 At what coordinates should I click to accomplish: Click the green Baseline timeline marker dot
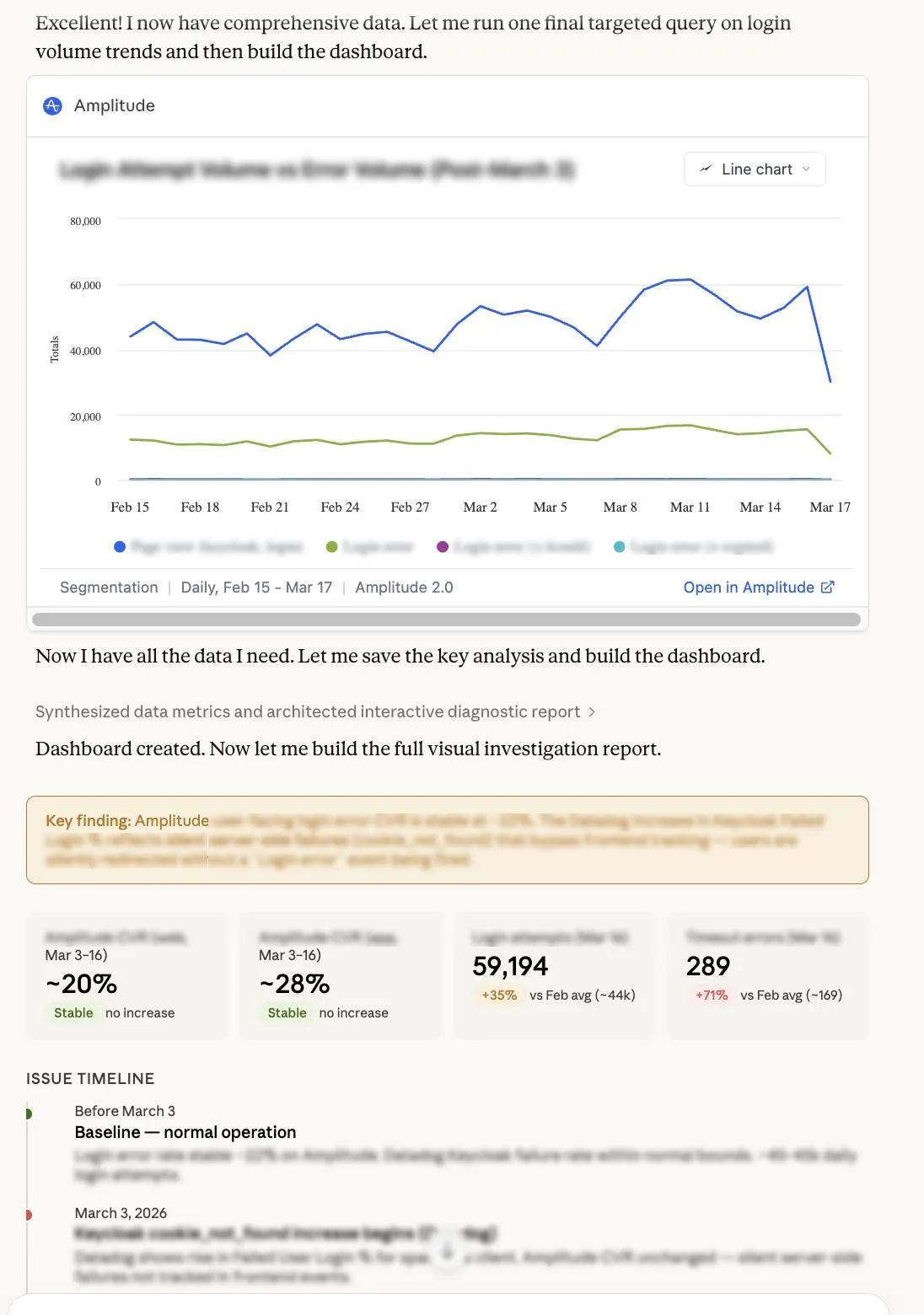[x=30, y=1112]
